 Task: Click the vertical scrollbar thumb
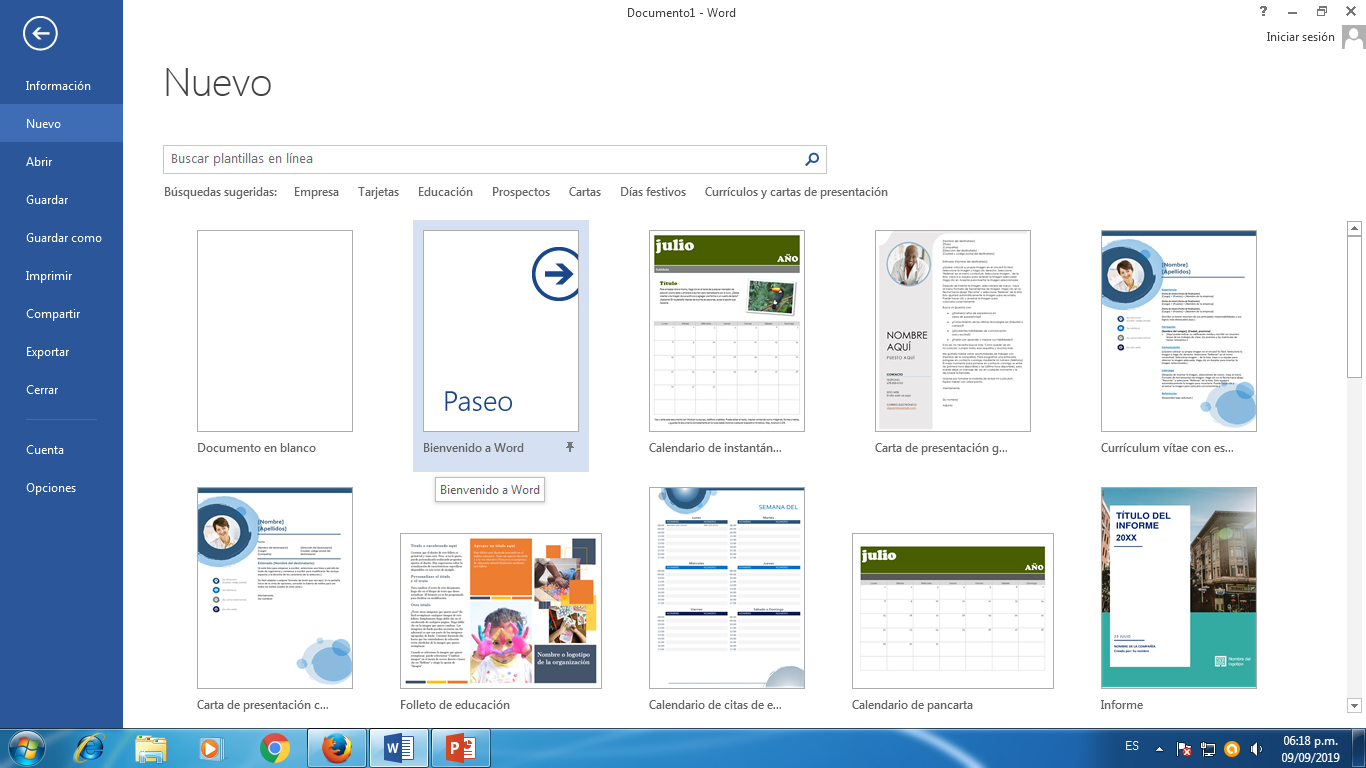point(1354,307)
